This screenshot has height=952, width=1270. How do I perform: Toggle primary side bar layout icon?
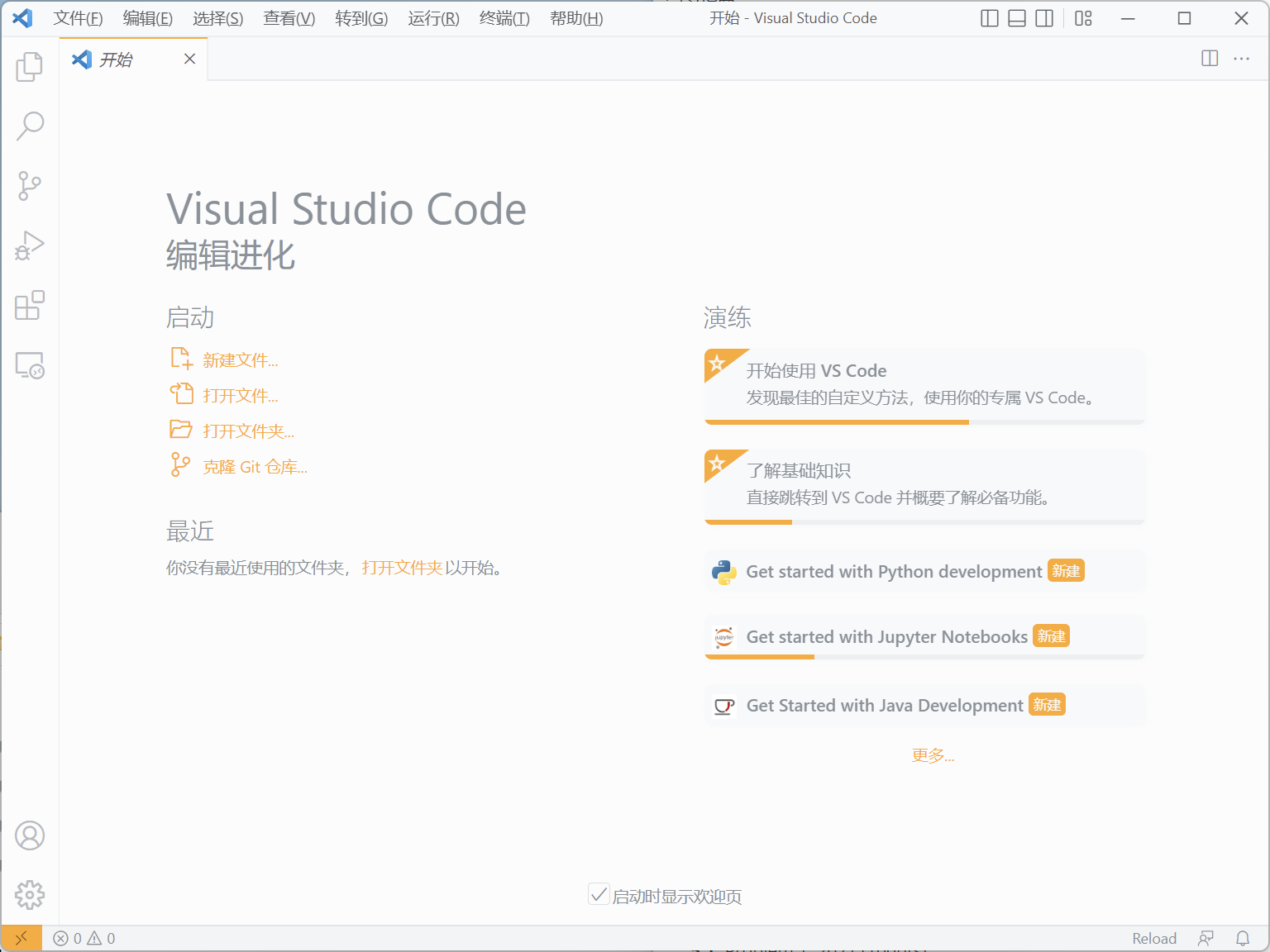989,18
